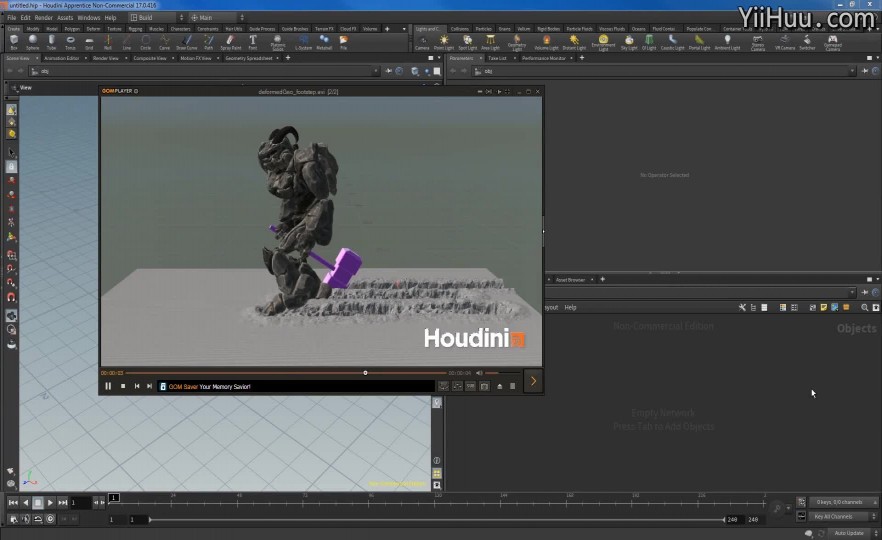Open the Build desktop dropdown
The height and width of the screenshot is (540, 882).
[x=158, y=17]
